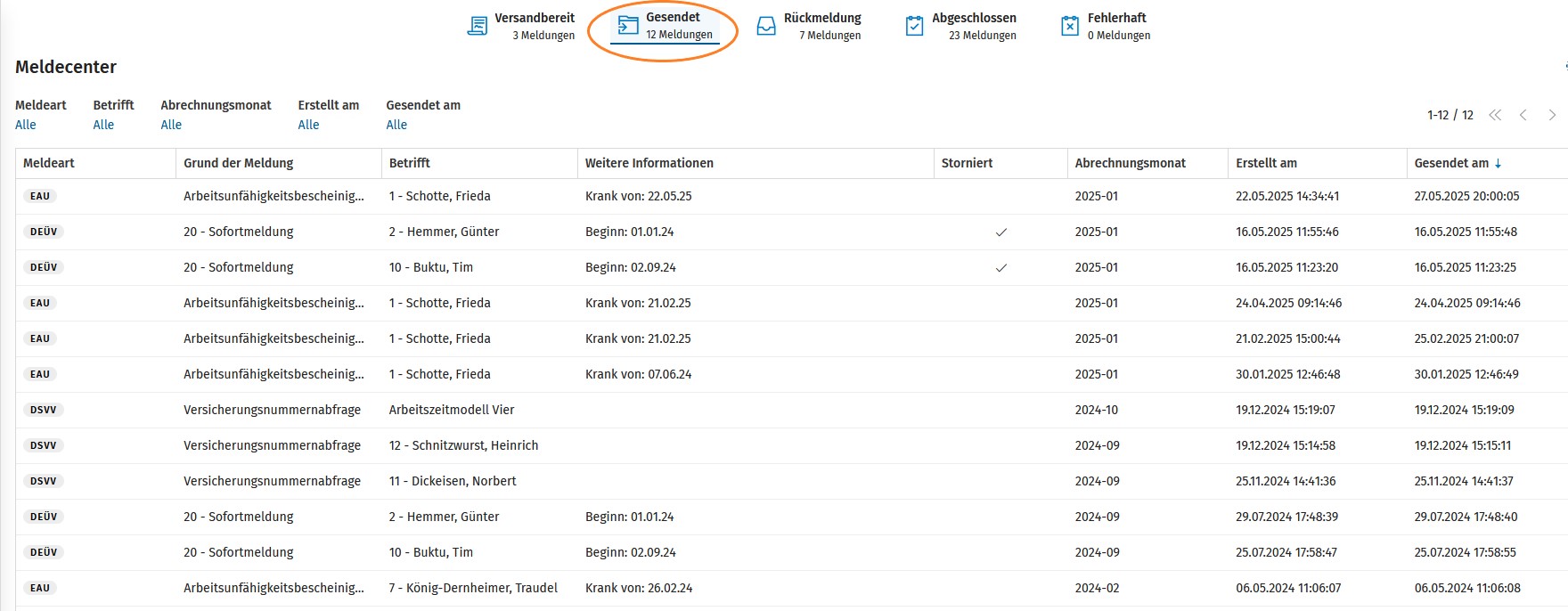1568x611 pixels.
Task: Select the Abrechnungsmonat value "2024-10"
Action: (x=1097, y=410)
